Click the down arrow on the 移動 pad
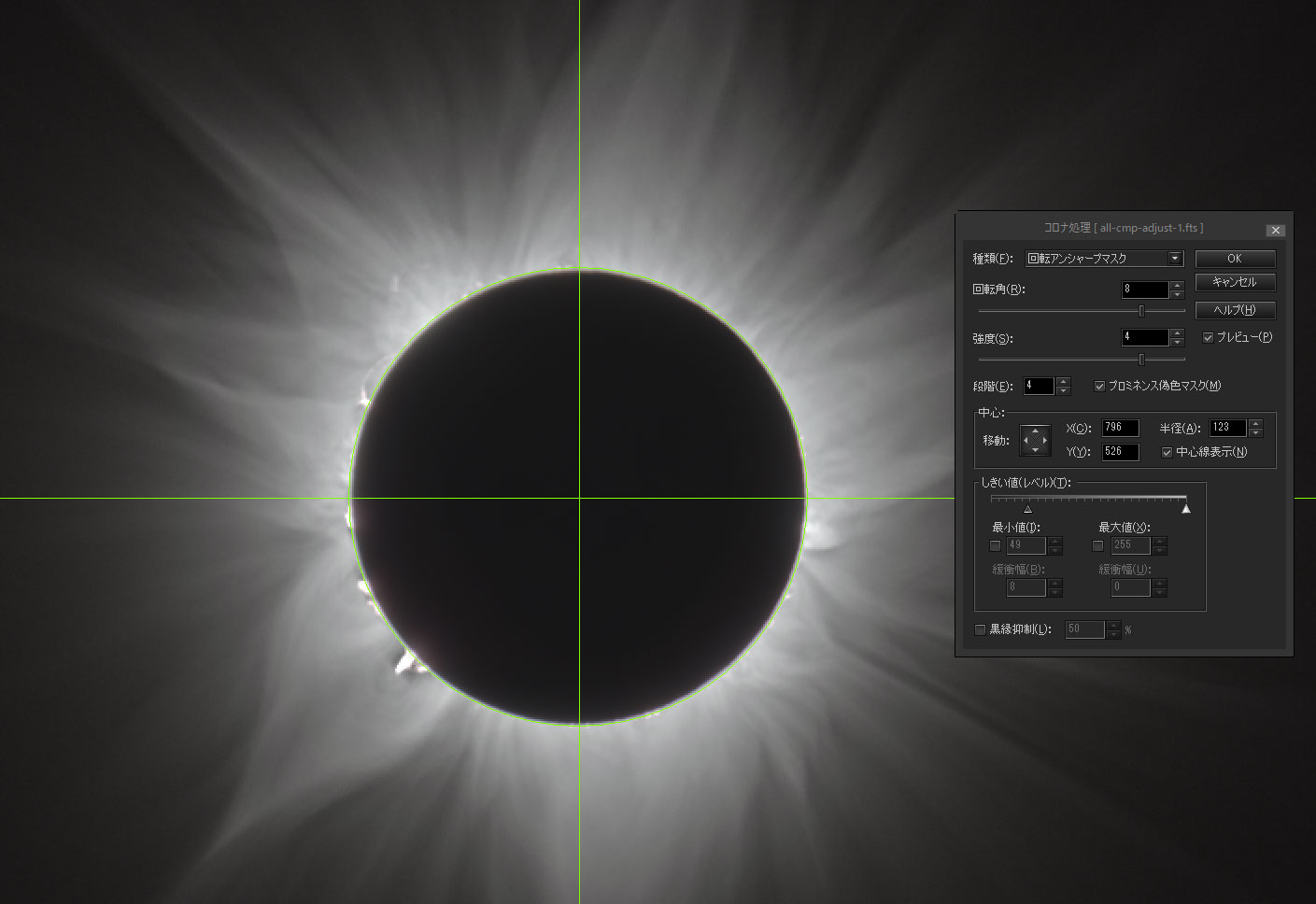This screenshot has width=1316, height=904. [1036, 450]
